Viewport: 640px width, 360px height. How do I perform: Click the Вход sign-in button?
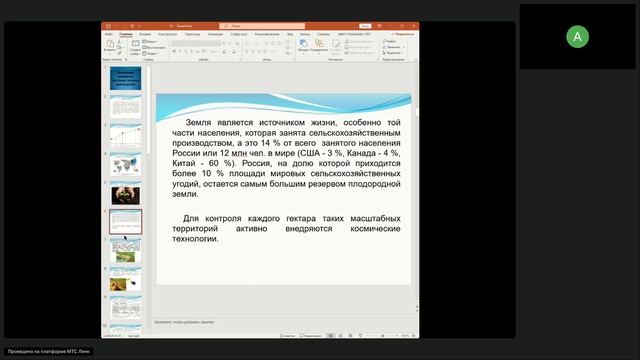[365, 26]
